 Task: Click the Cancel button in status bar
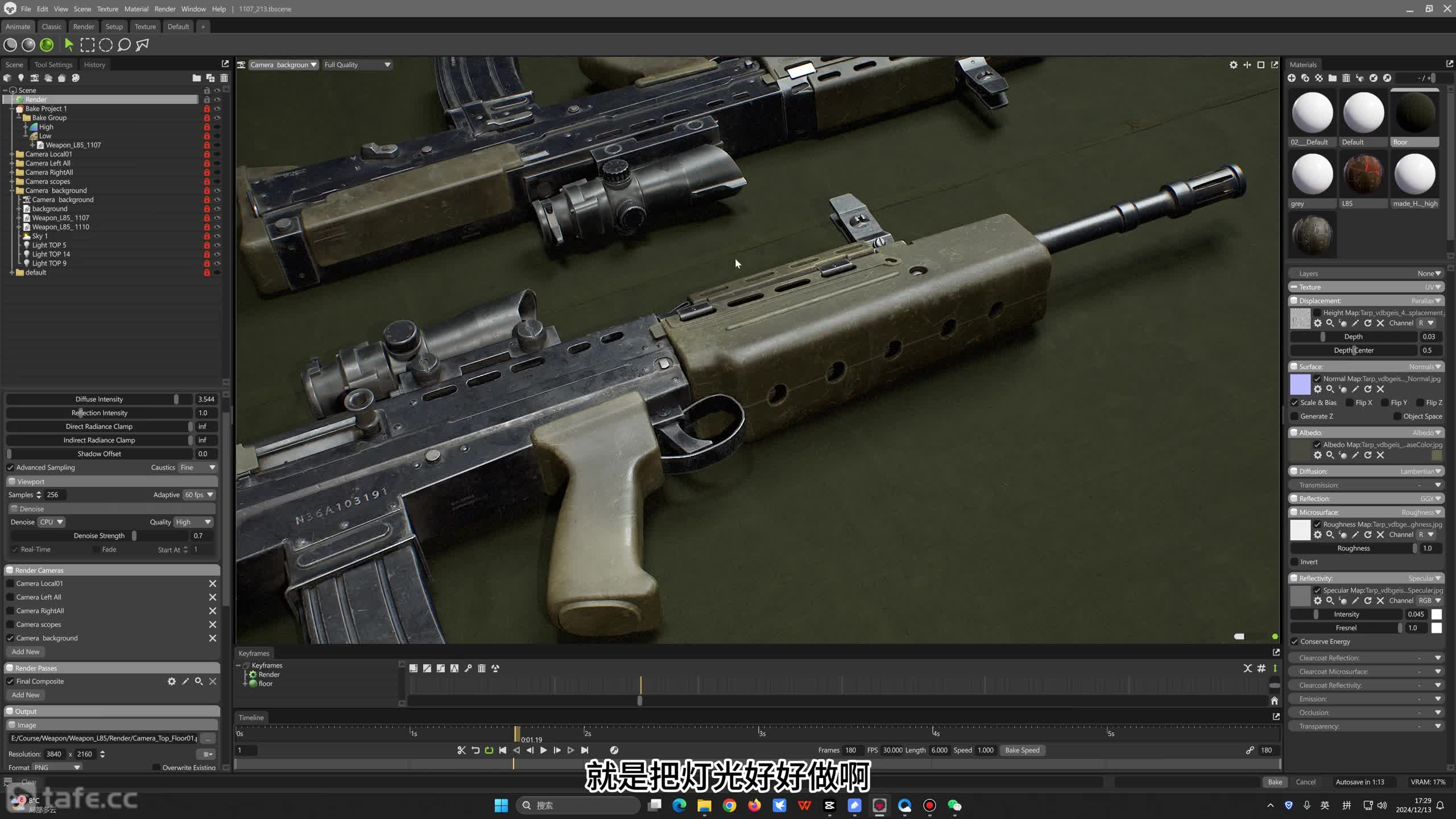[1306, 782]
